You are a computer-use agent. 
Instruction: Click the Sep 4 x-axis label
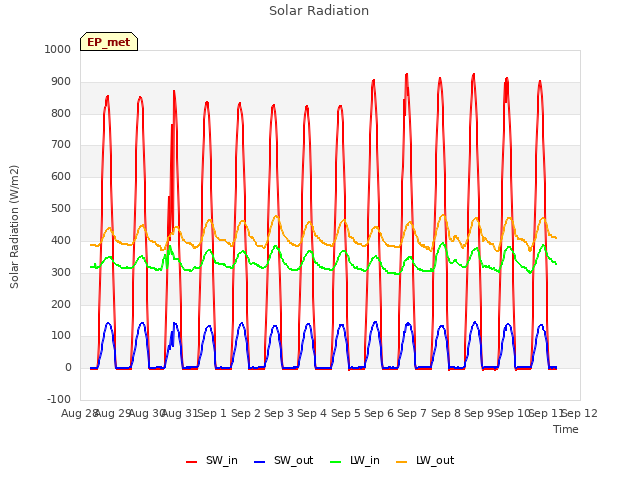tap(312, 413)
